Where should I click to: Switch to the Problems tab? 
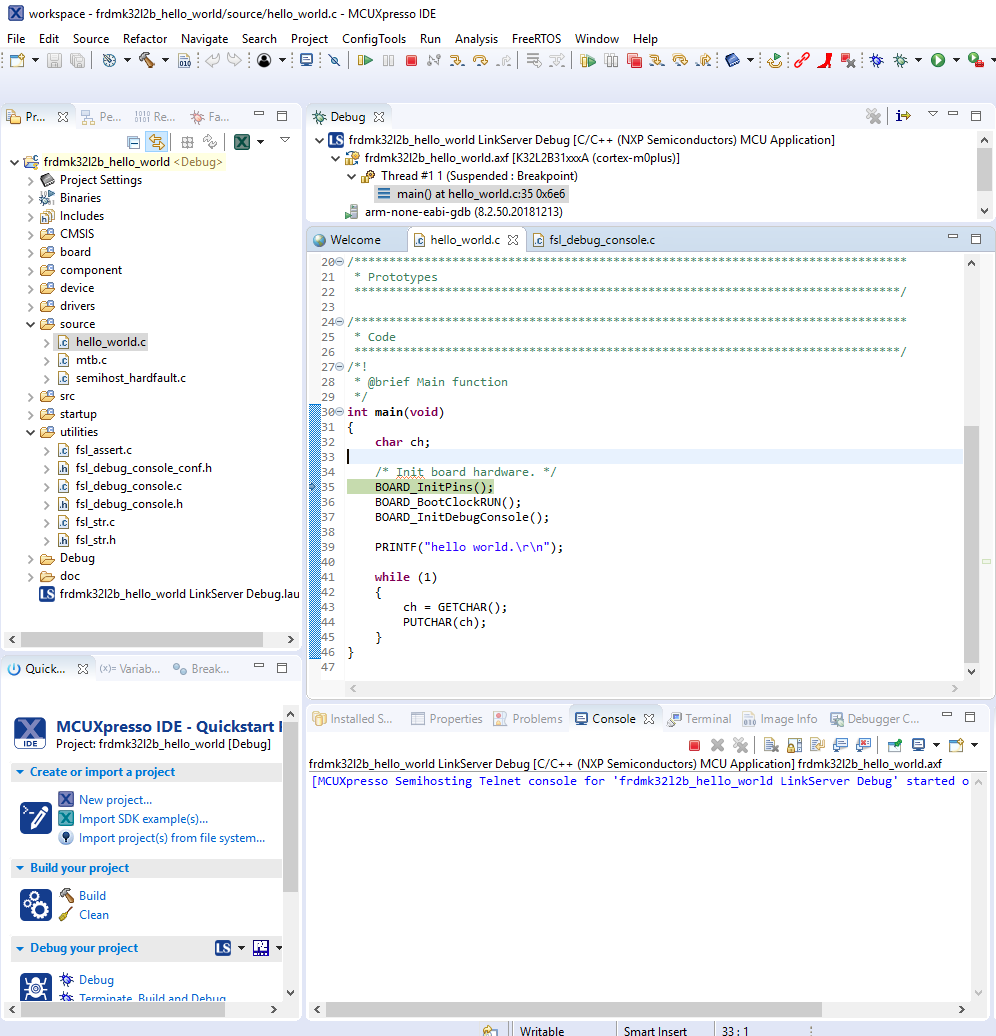pos(528,719)
